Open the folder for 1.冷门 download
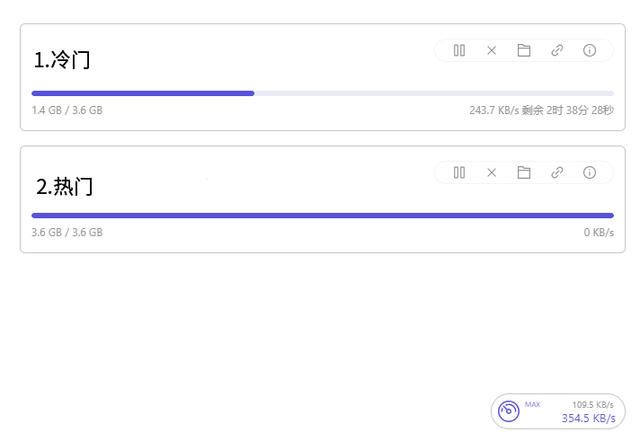 [x=524, y=50]
